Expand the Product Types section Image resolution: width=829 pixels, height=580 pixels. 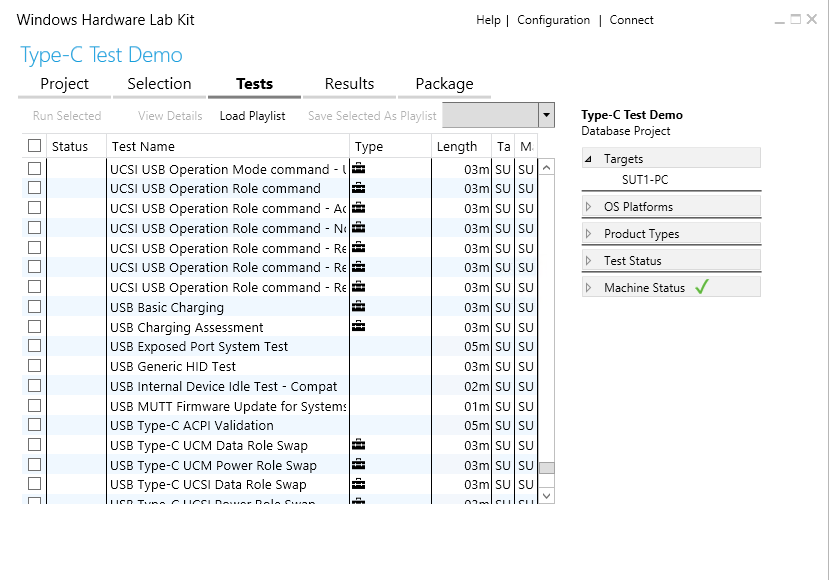tap(588, 234)
